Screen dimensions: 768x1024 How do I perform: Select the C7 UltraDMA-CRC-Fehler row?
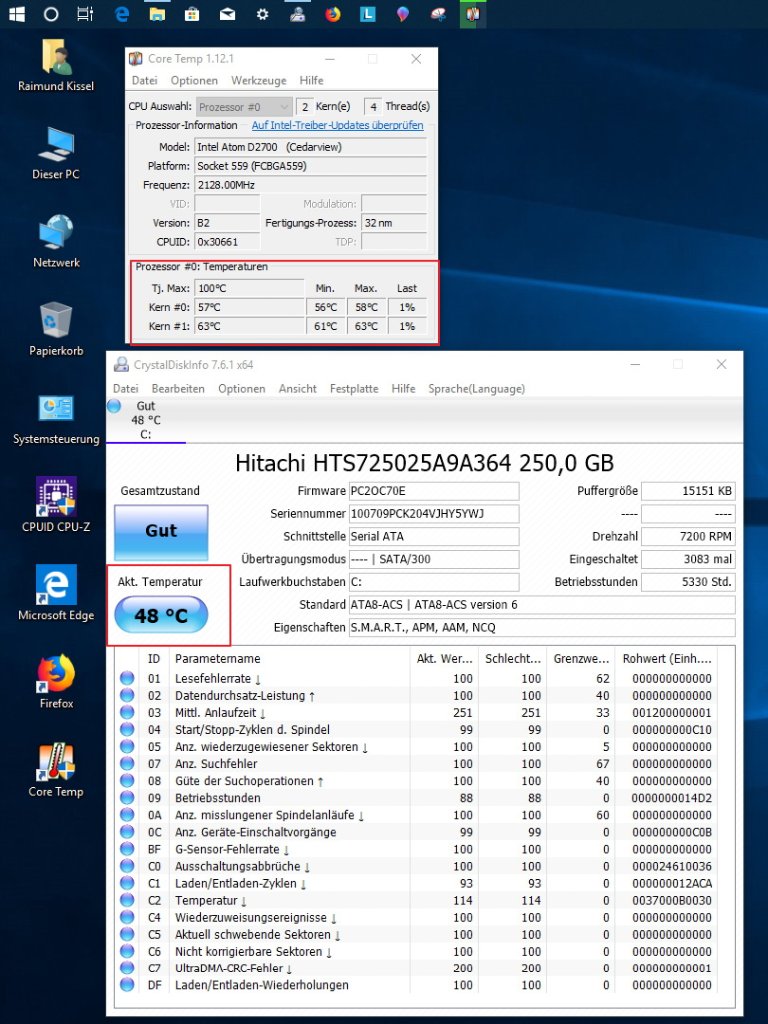(x=418, y=968)
